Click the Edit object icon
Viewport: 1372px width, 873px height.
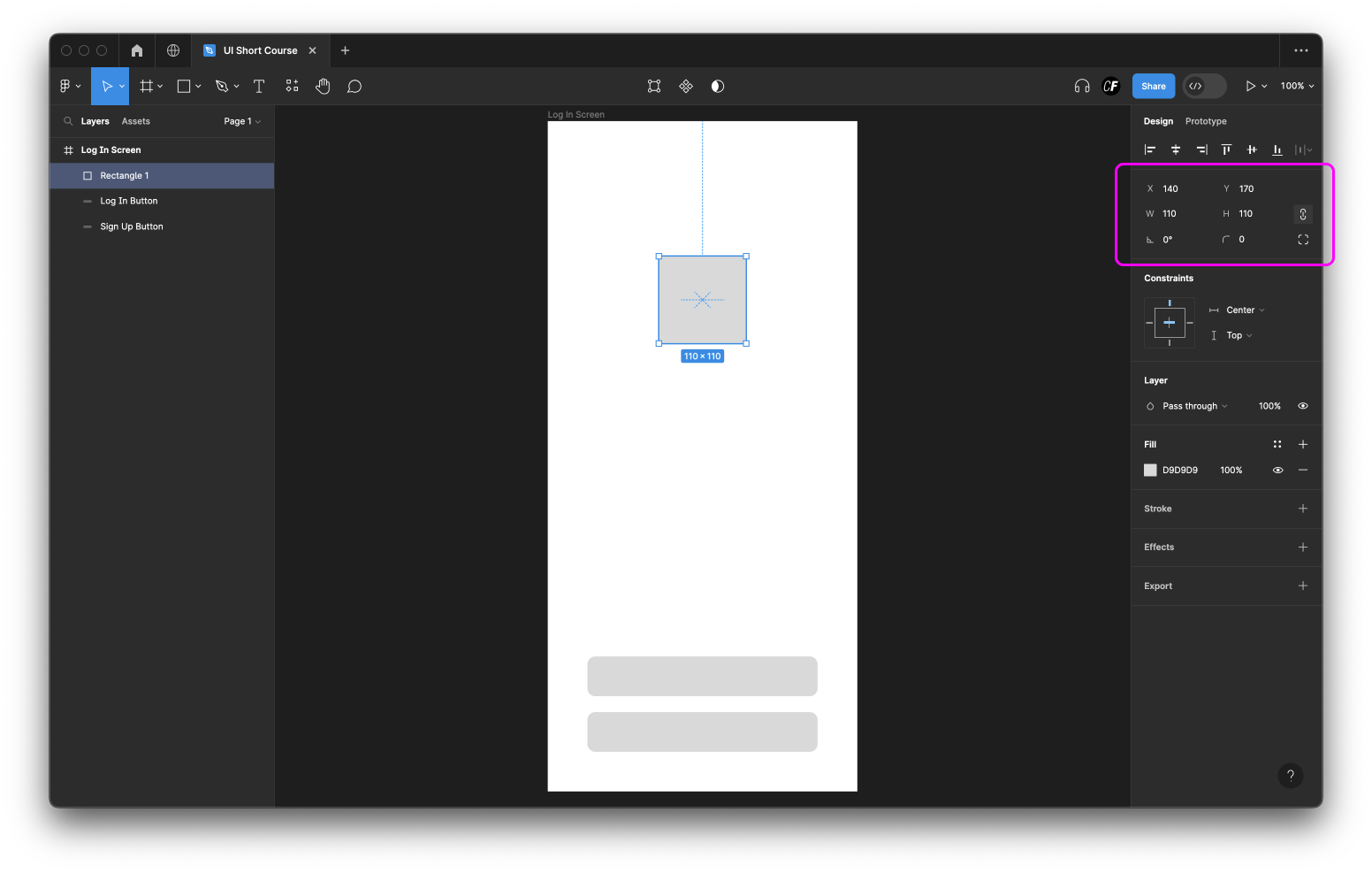click(x=654, y=86)
